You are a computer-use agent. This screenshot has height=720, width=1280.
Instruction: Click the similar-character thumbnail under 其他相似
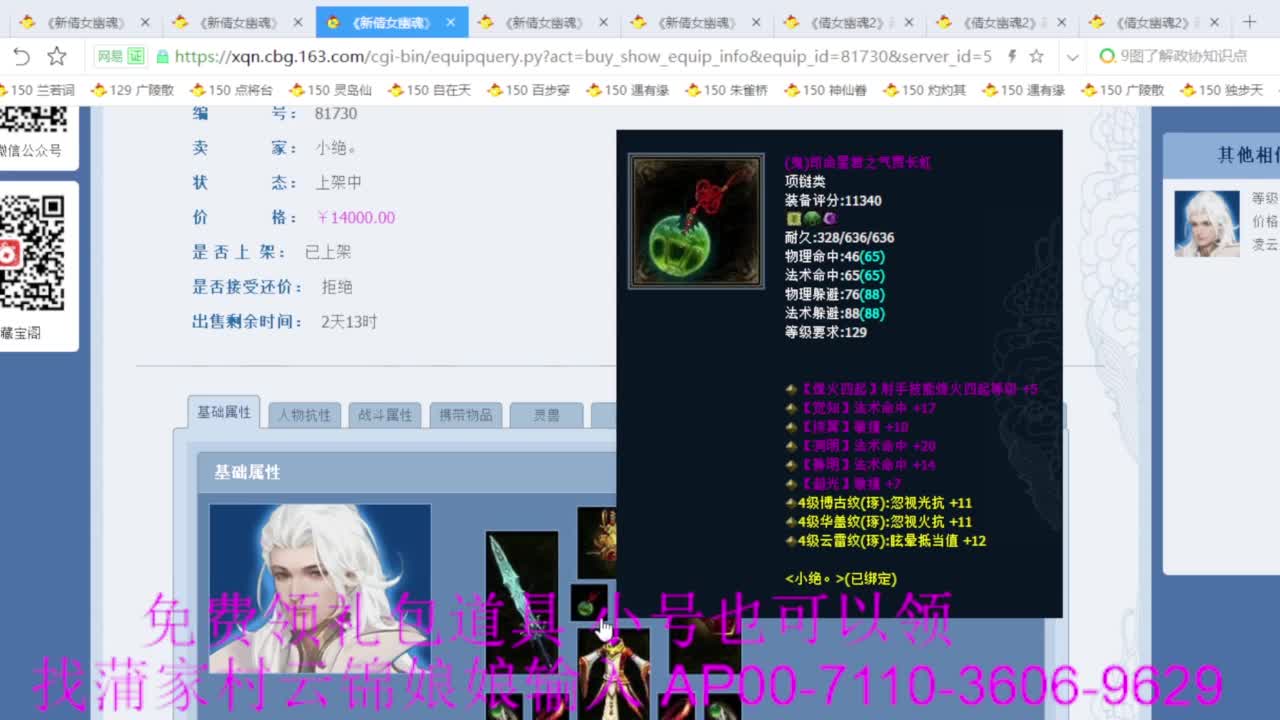pyautogui.click(x=1206, y=223)
